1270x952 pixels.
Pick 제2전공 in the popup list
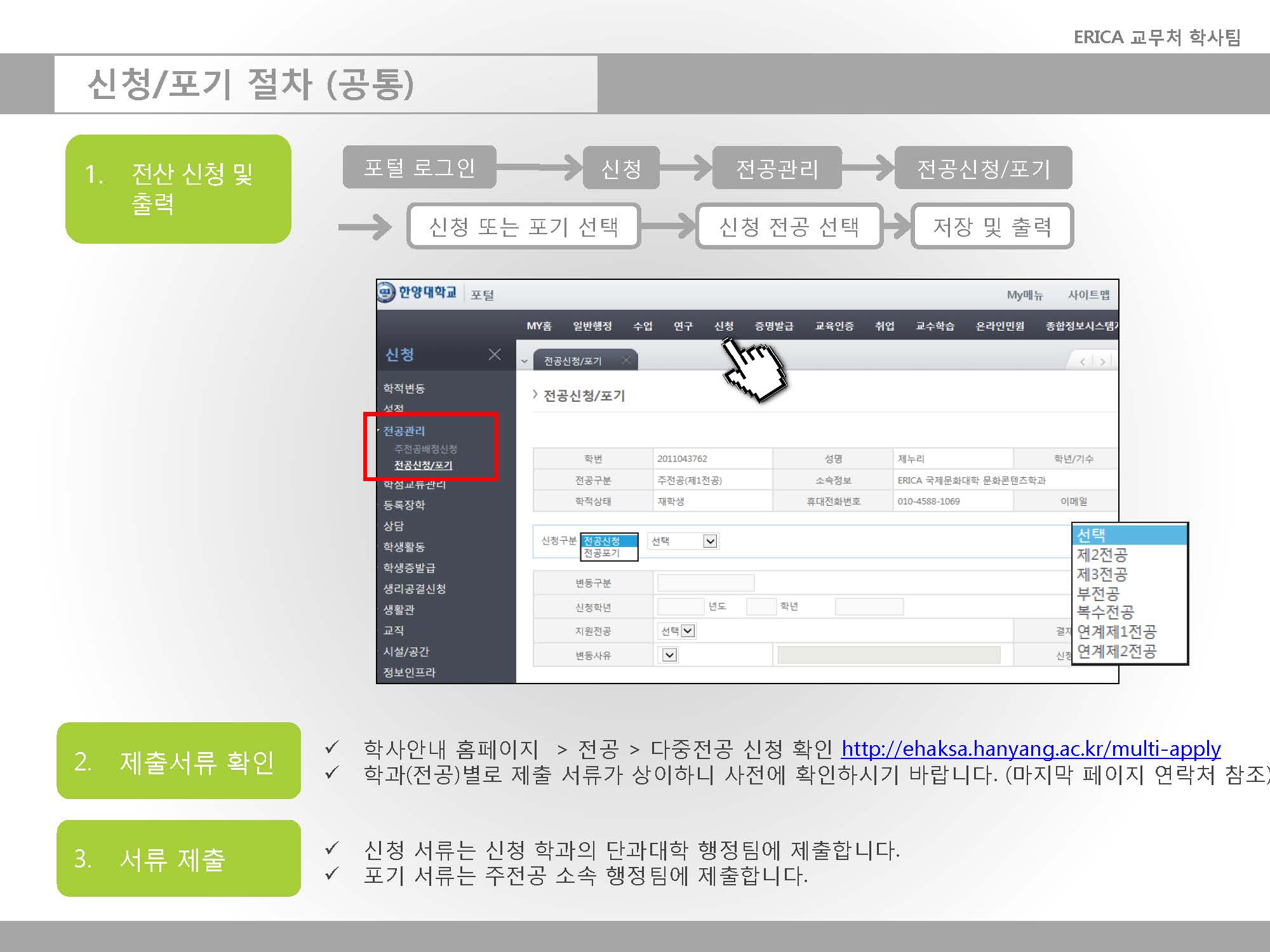(1129, 555)
